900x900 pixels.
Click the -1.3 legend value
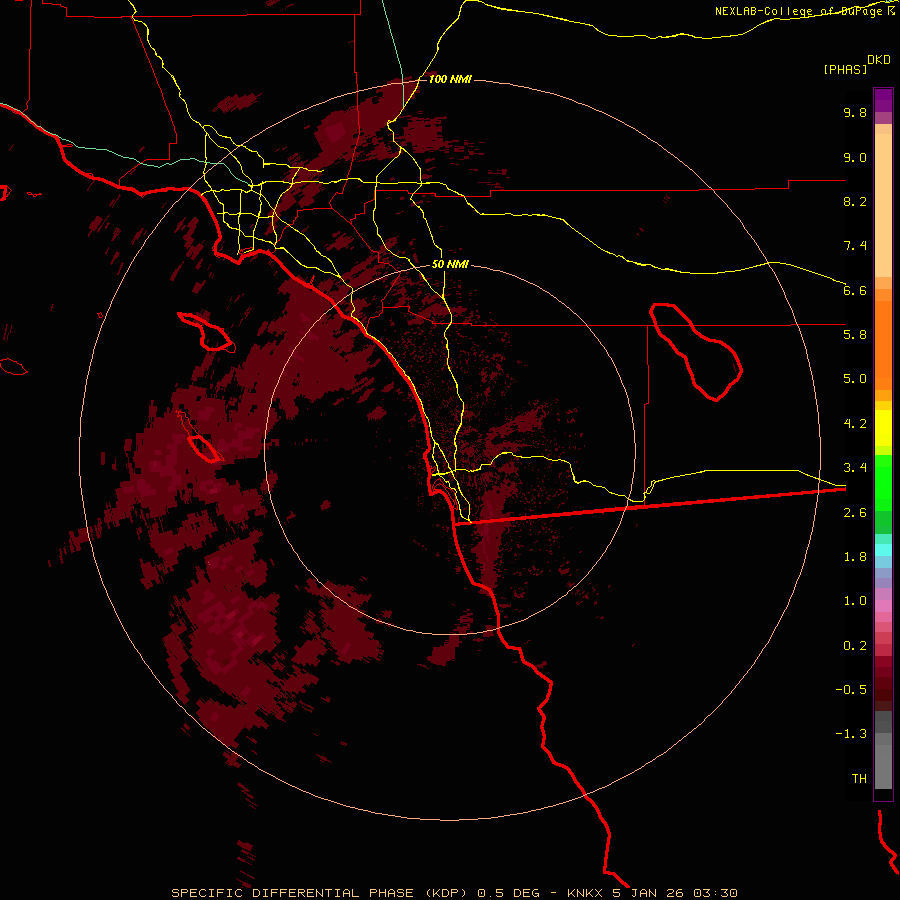[851, 734]
